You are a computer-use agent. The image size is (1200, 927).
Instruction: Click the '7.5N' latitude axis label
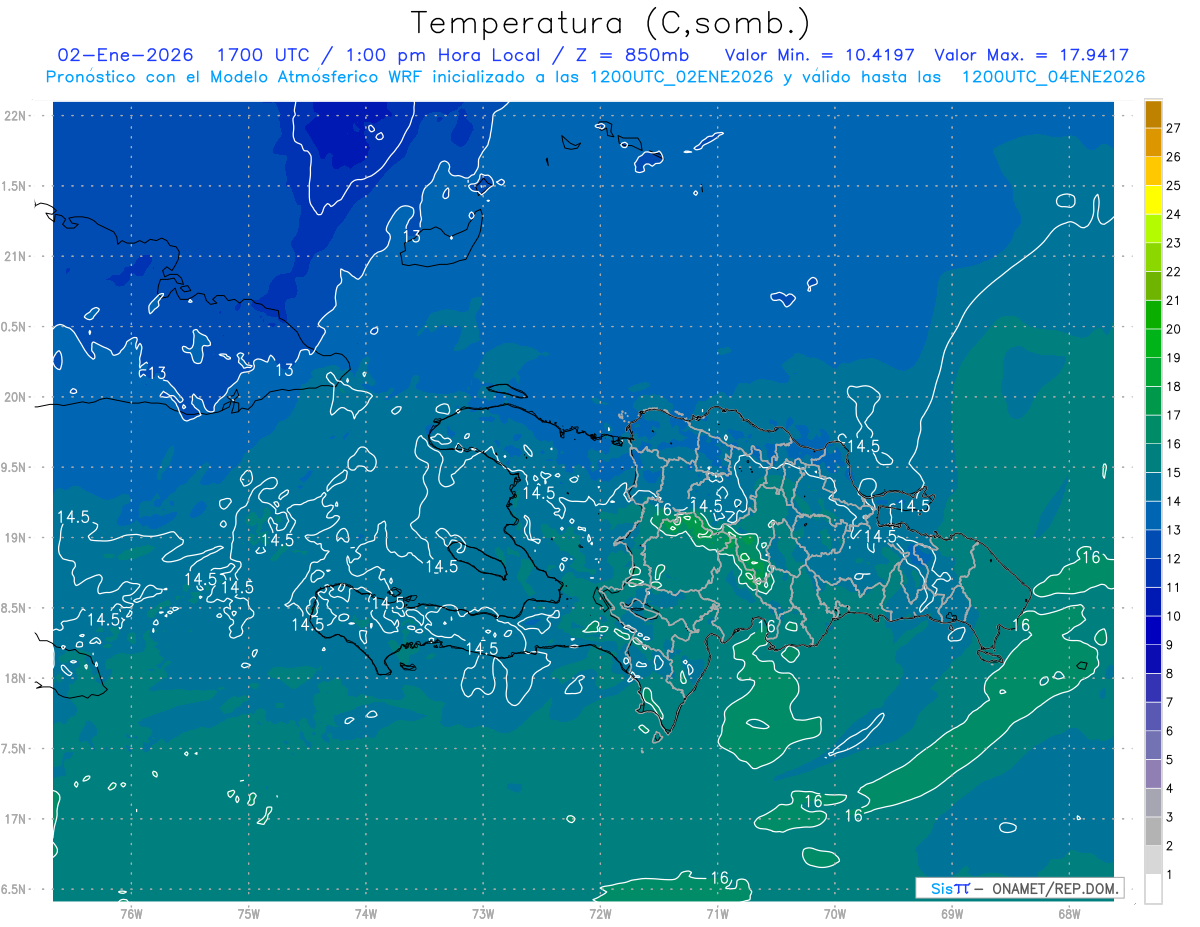[15, 749]
